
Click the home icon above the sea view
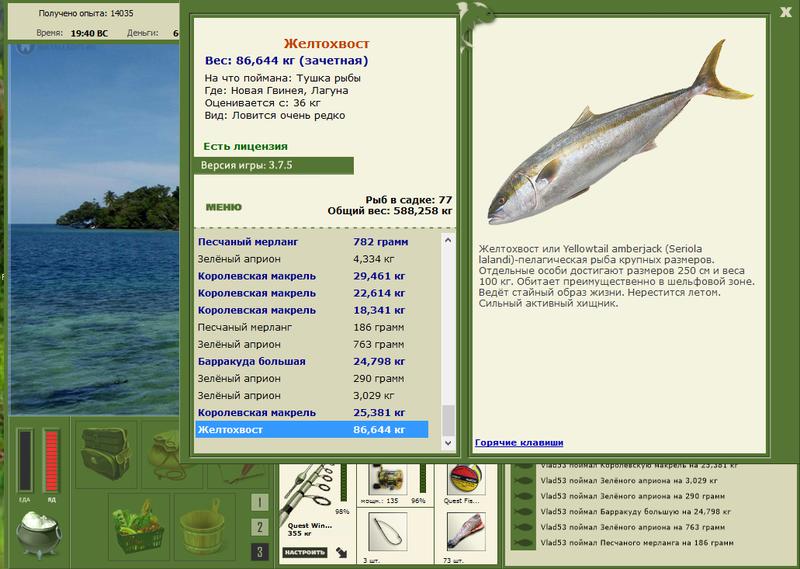click(25, 48)
